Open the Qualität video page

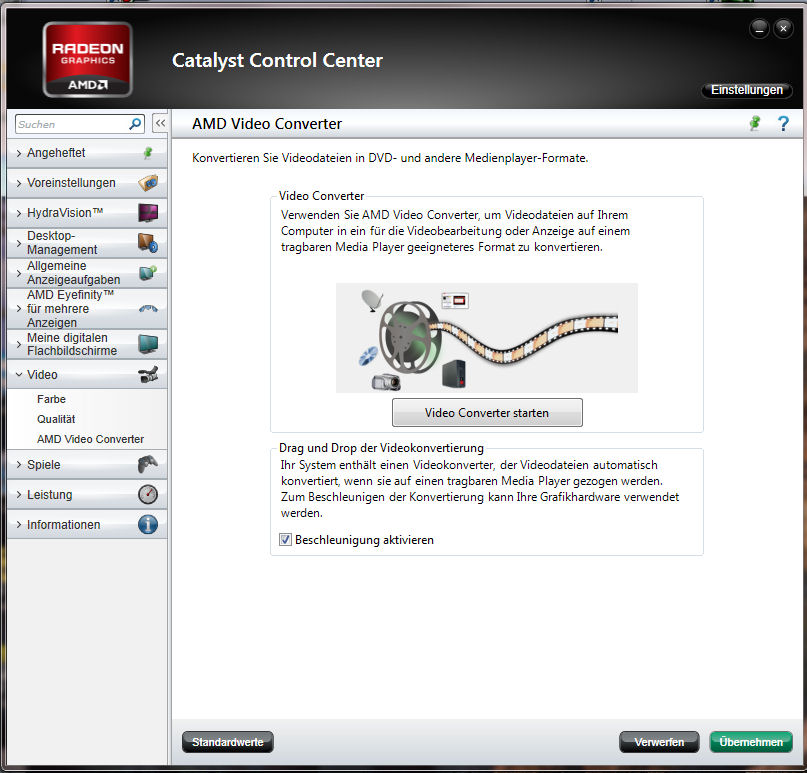(x=56, y=419)
